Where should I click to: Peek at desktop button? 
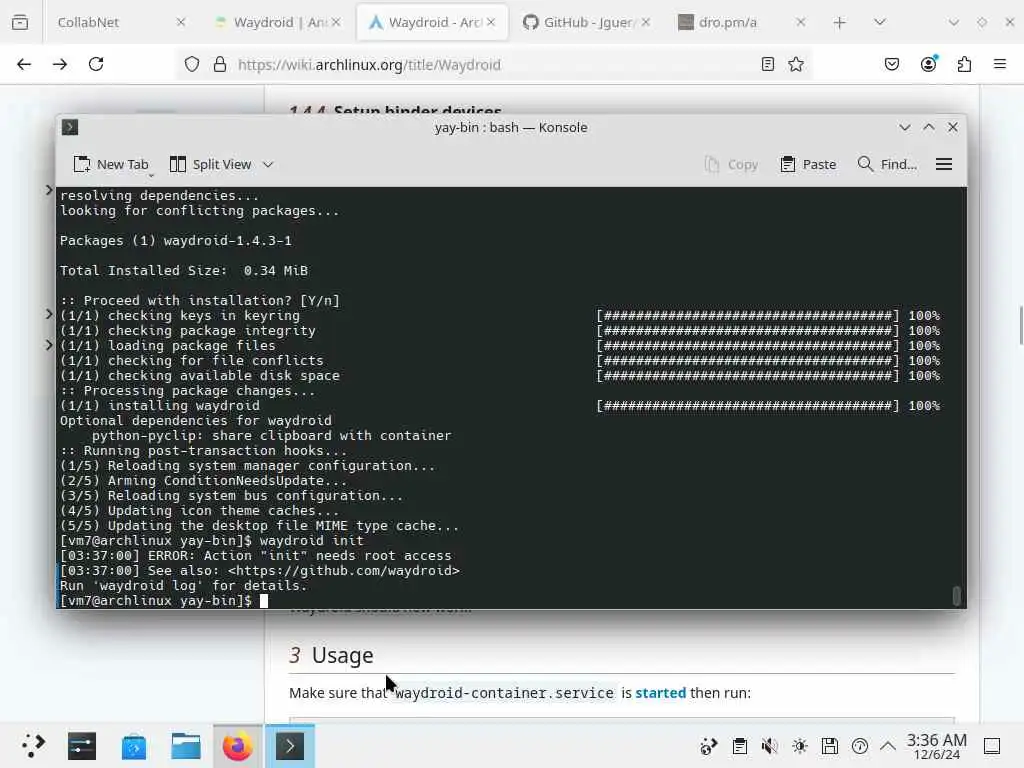coord(992,746)
